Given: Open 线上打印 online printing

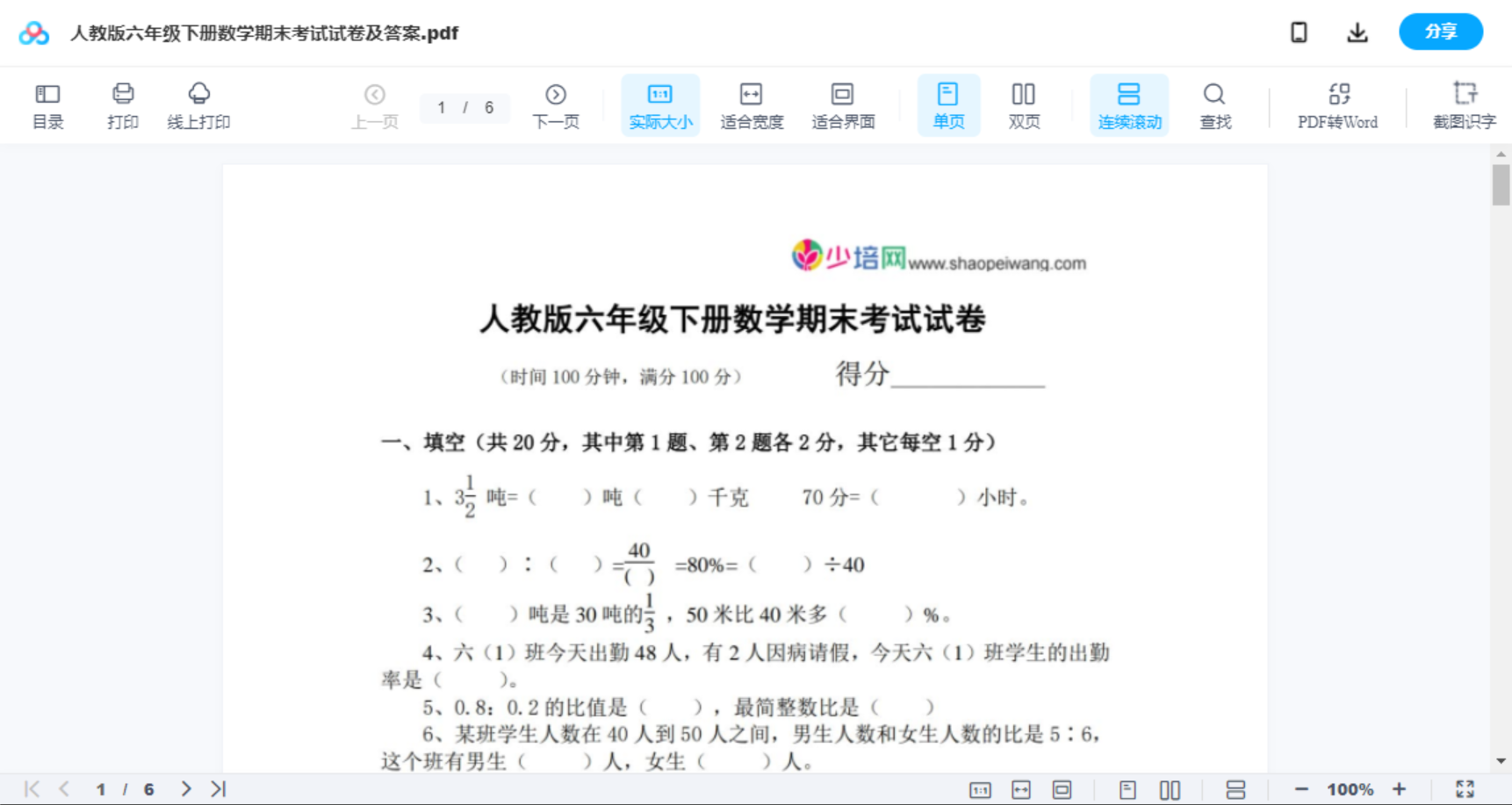Looking at the screenshot, I should click(199, 104).
